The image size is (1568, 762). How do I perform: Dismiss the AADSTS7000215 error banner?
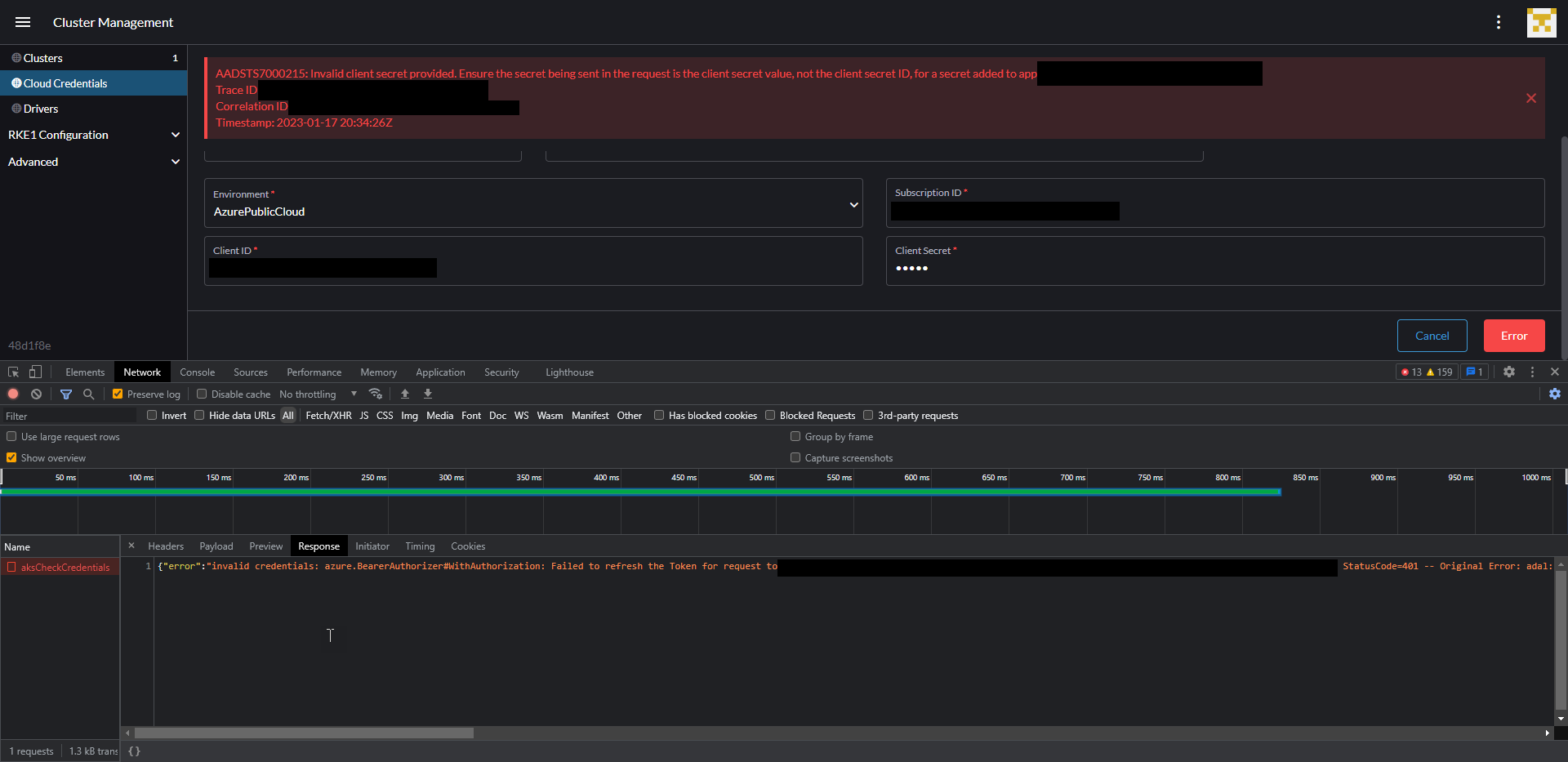coord(1530,98)
